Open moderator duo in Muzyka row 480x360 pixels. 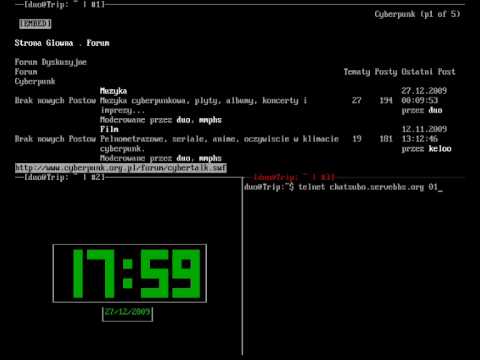tap(183, 120)
